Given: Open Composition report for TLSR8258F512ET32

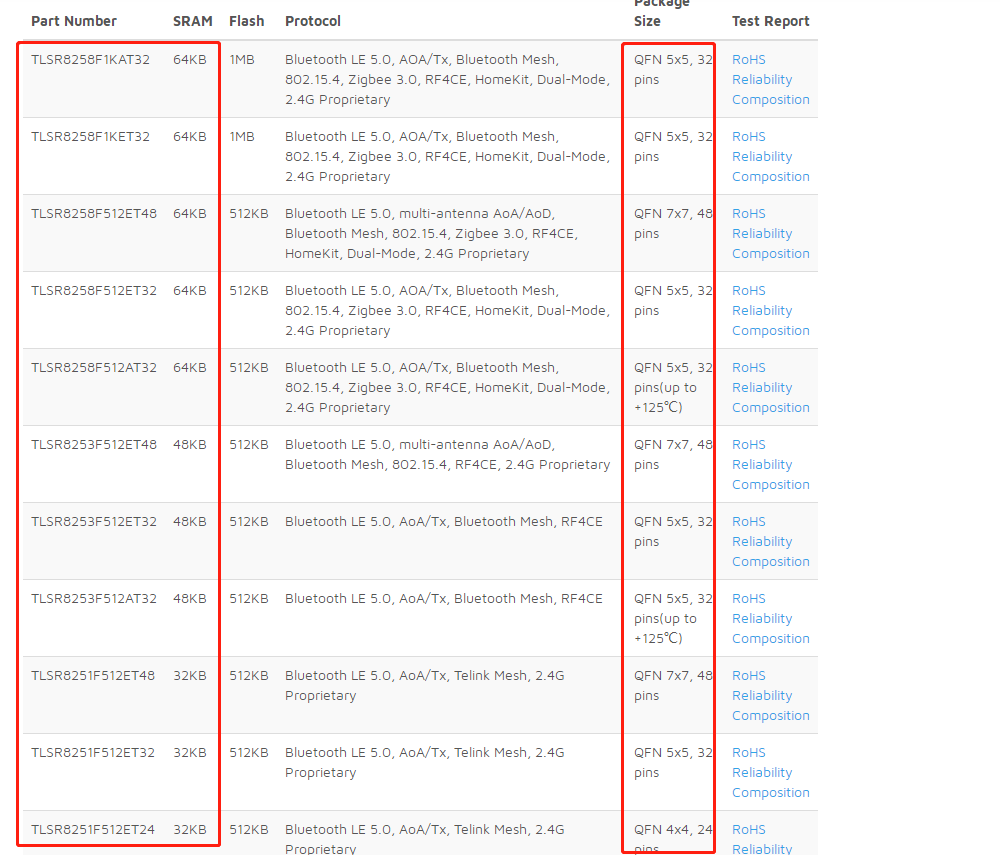Looking at the screenshot, I should 770,331.
